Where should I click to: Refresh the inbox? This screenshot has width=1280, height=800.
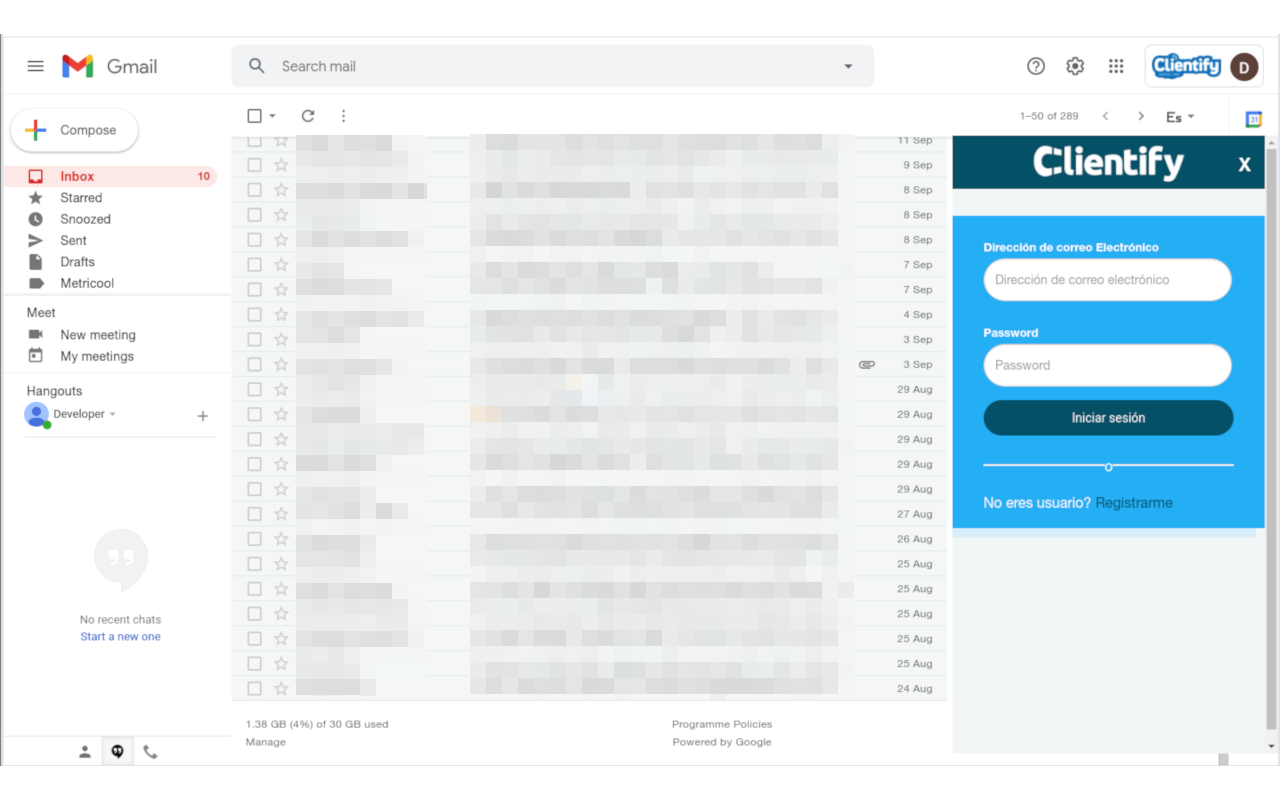tap(308, 116)
